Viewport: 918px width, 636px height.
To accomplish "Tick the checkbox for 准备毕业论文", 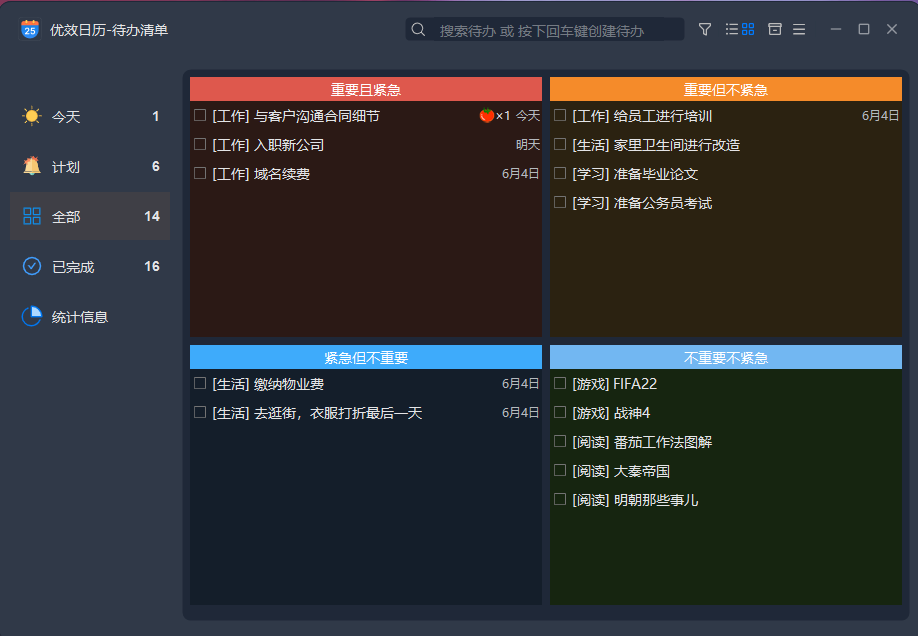I will point(559,172).
